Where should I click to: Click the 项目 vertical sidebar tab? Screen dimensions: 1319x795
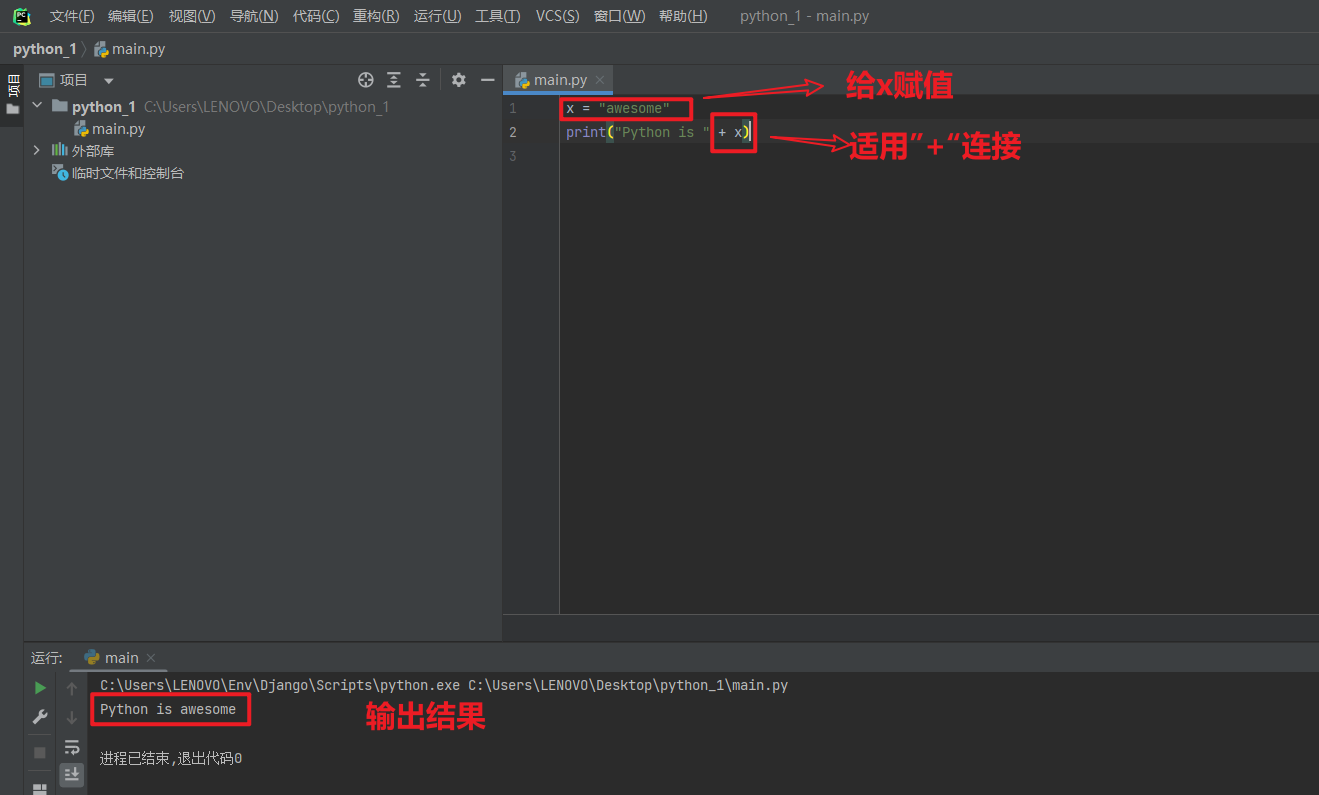[x=13, y=84]
